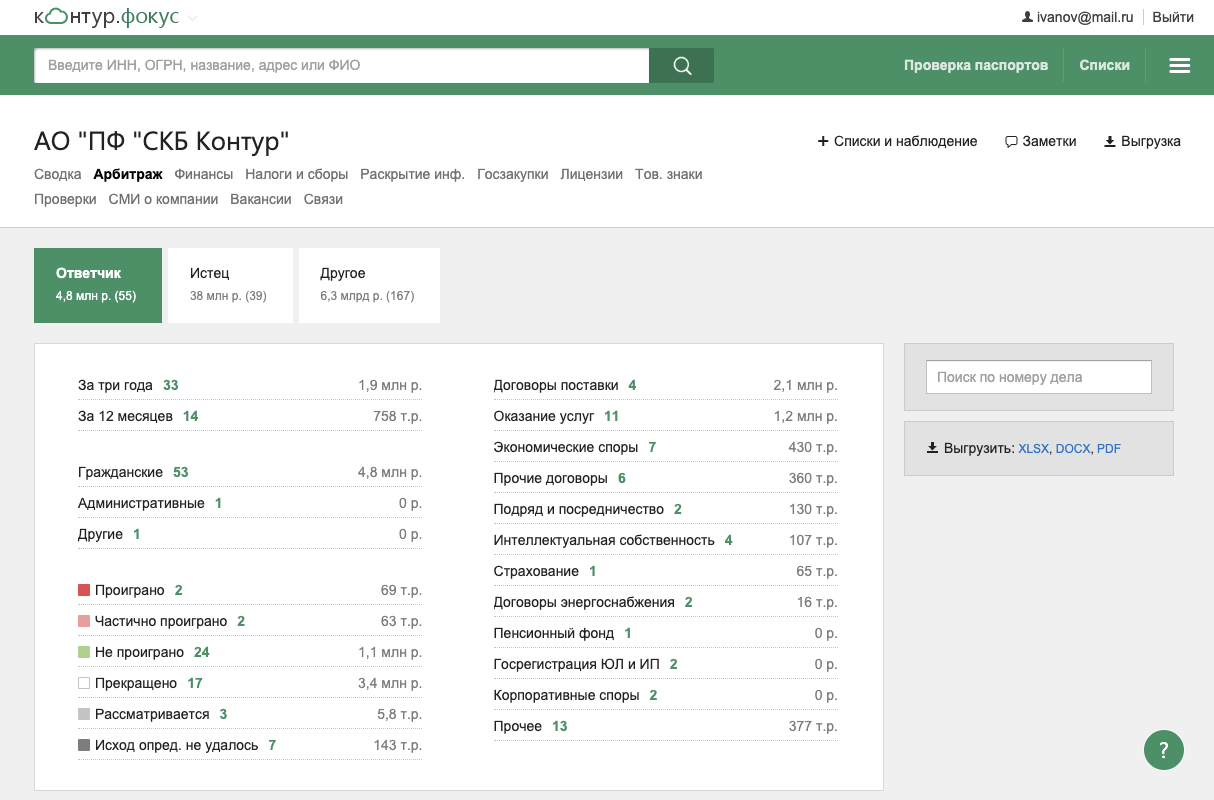Focus the Поиск по номеру дела field
Viewport: 1214px width, 800px height.
point(1039,377)
